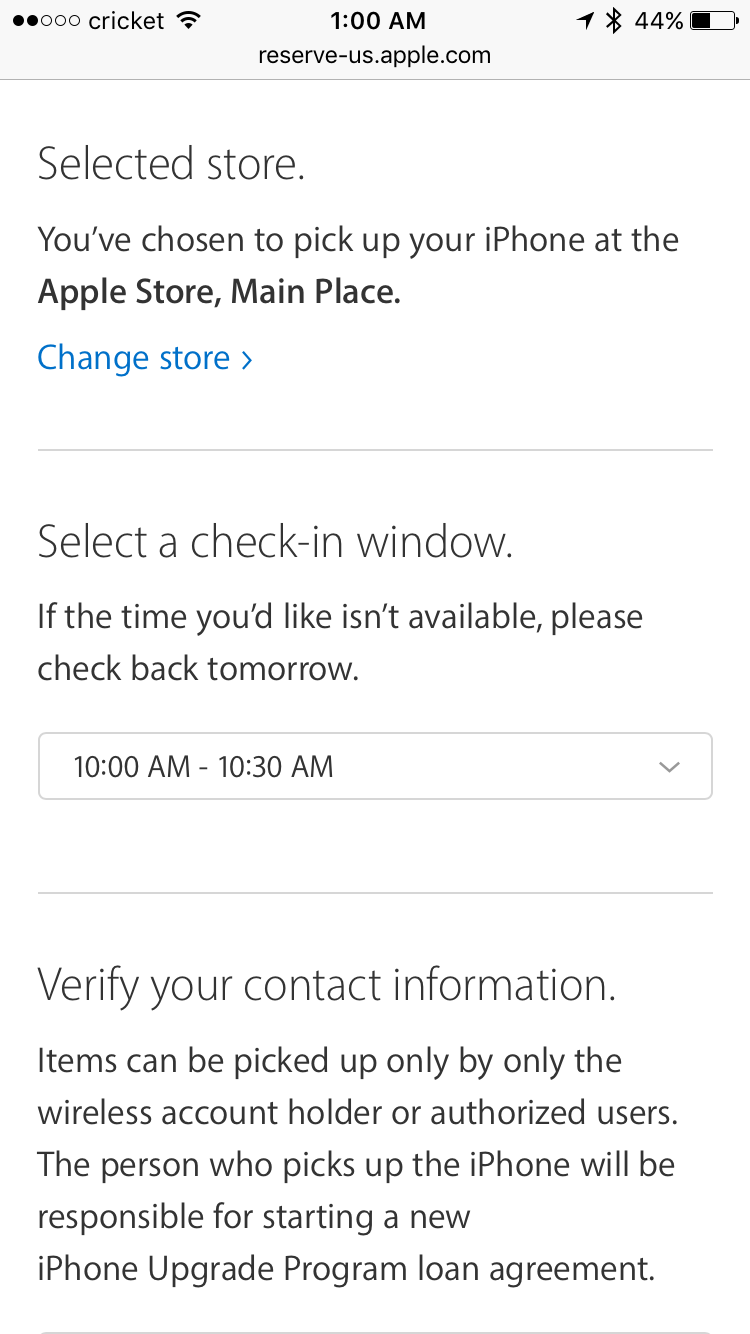Tap the Wi-Fi status icon

pos(186,20)
